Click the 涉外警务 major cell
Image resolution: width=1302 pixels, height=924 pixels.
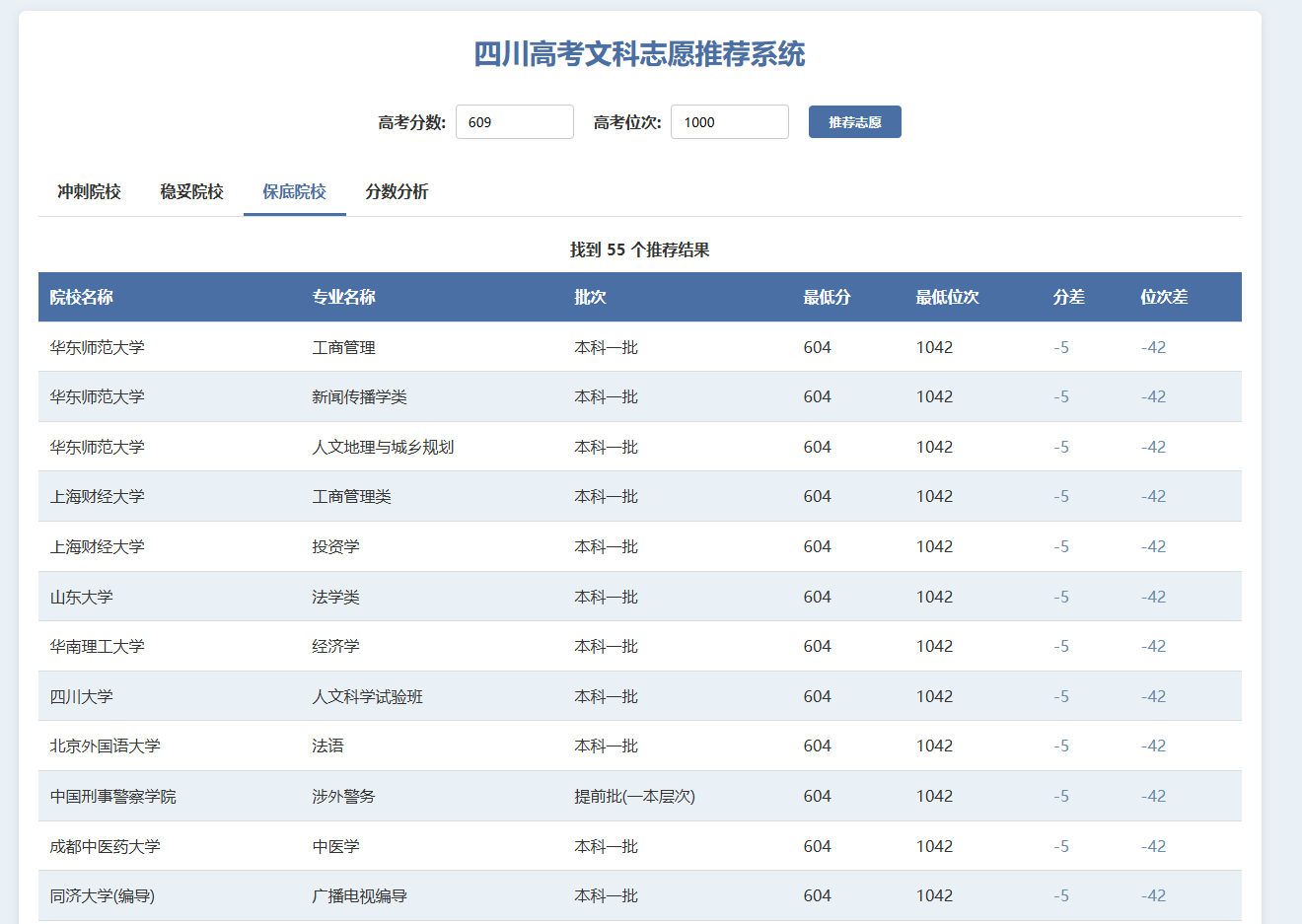tap(344, 796)
